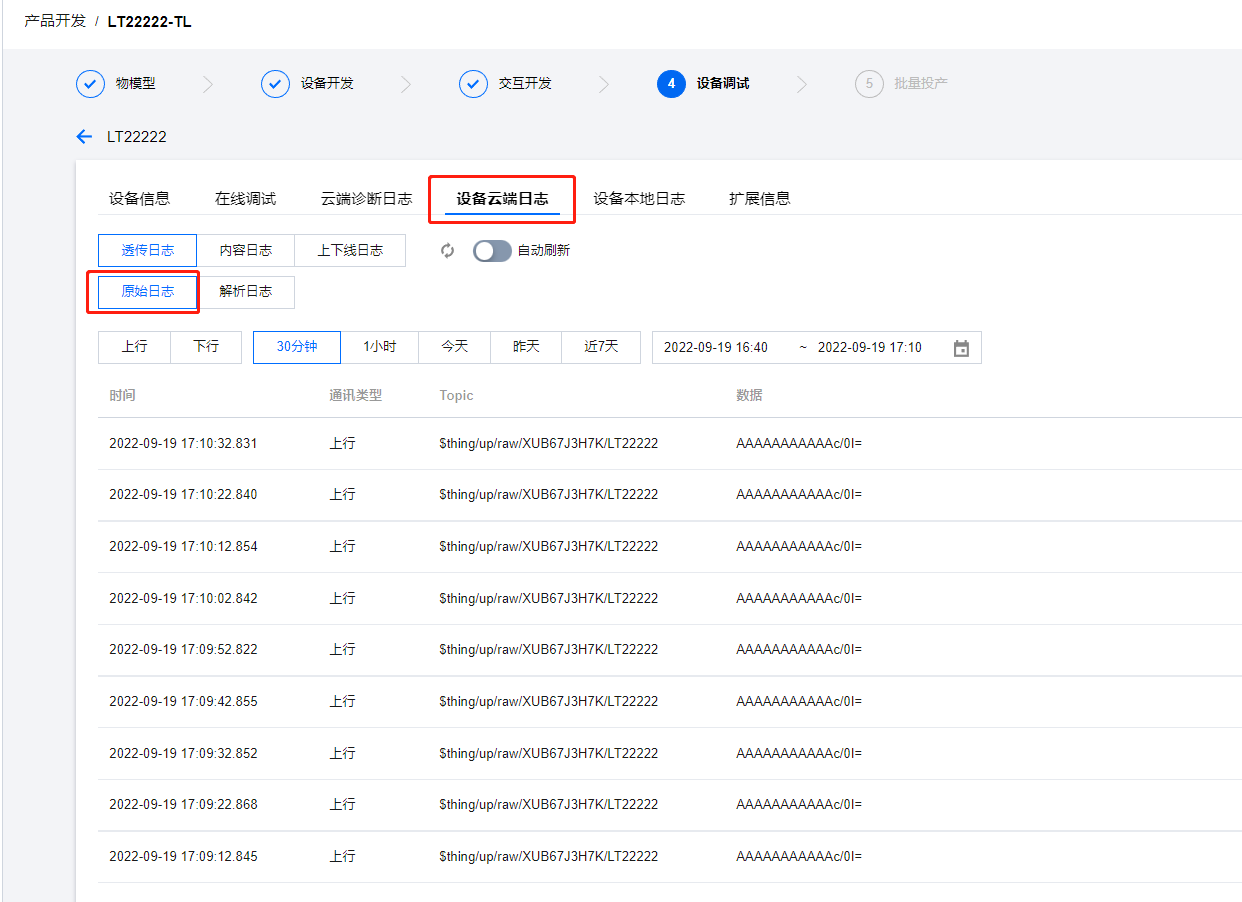
Task: Select log row 17:10:22.840 timestamp
Action: point(183,495)
